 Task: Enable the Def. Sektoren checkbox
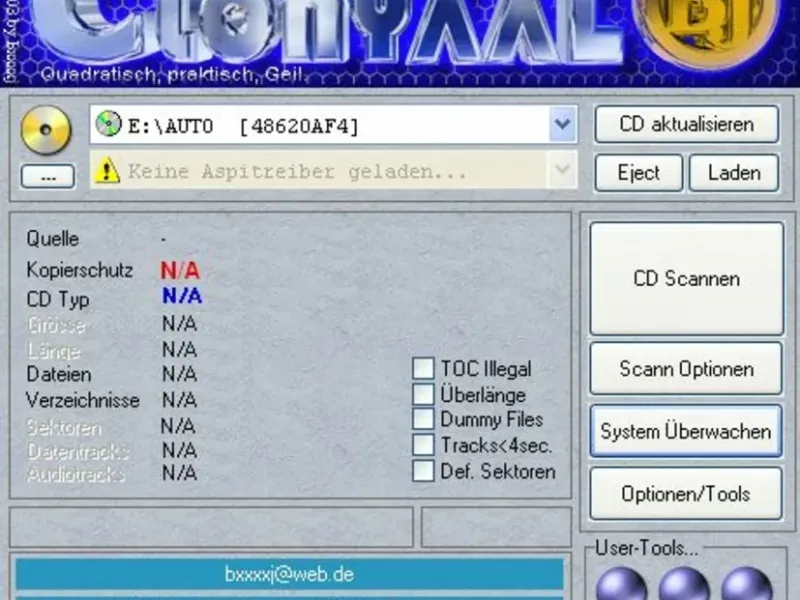point(423,471)
